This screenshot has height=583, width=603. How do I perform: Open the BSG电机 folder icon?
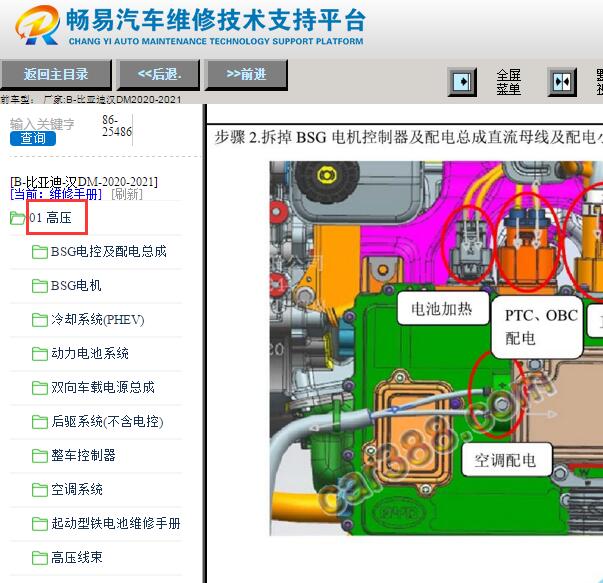pos(40,286)
